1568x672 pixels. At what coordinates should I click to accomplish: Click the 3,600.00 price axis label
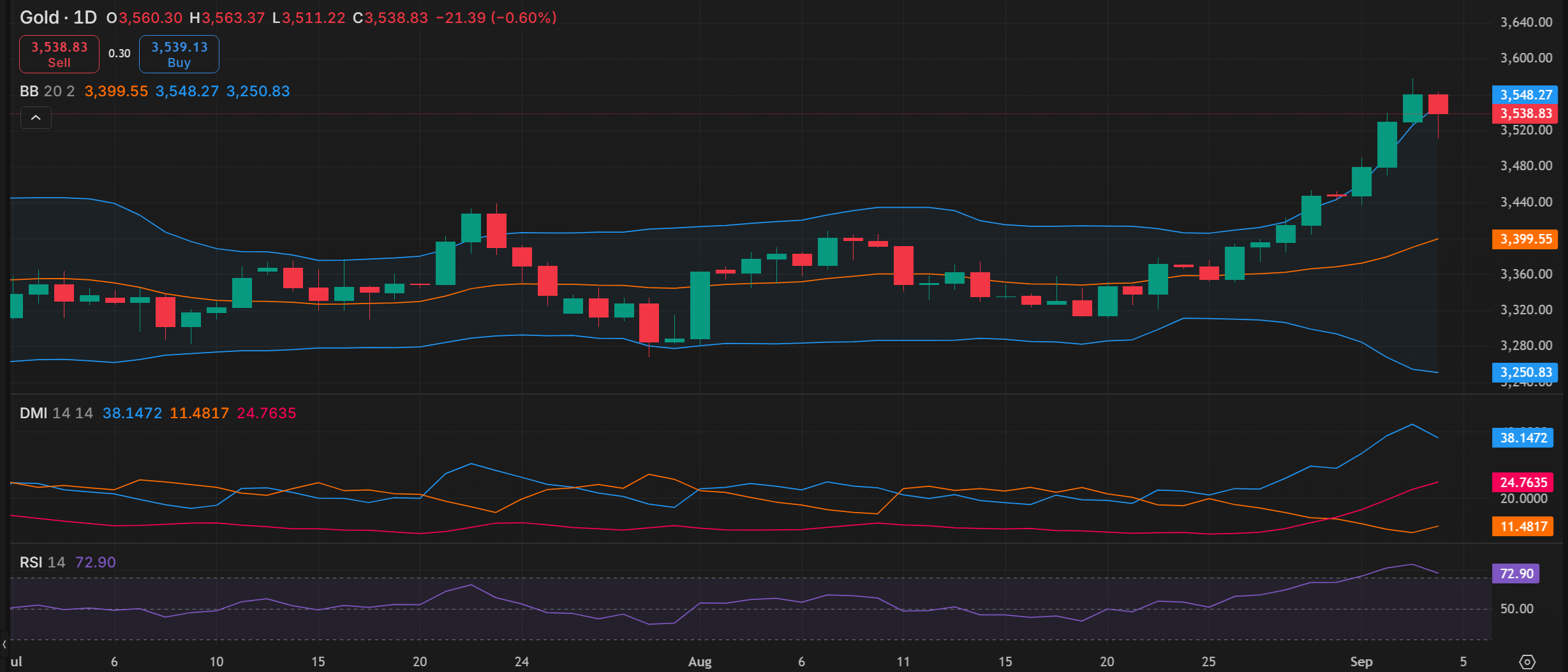click(1526, 58)
